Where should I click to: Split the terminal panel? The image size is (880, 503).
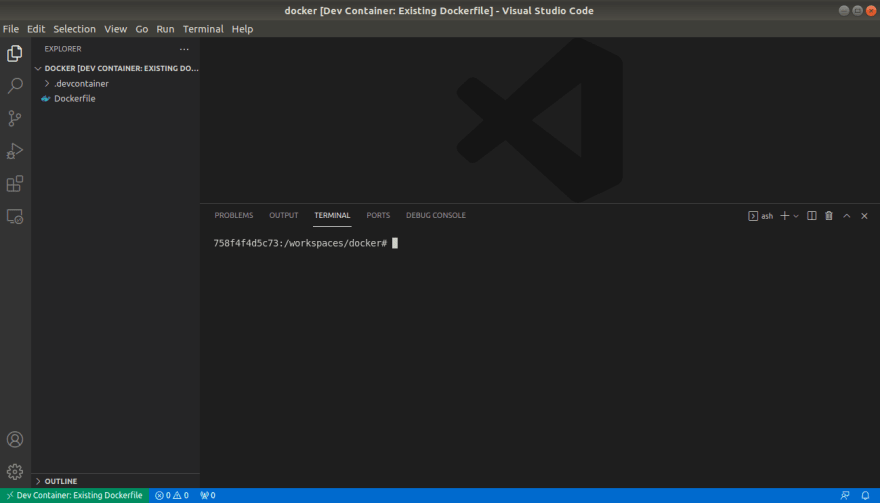(812, 216)
